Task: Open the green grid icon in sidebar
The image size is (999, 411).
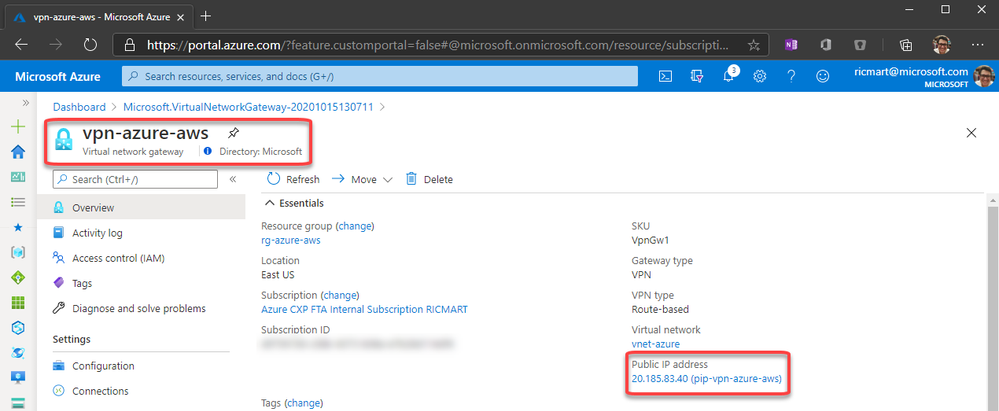Action: 18,303
